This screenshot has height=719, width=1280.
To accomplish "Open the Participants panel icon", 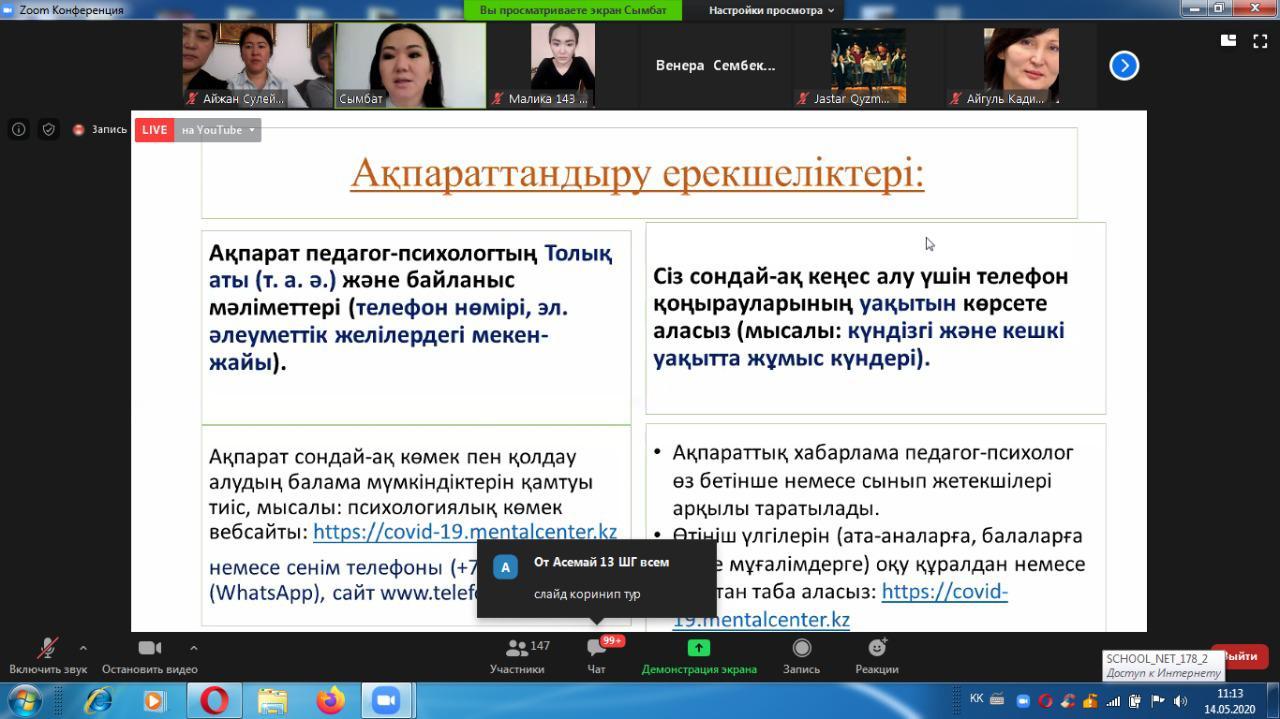I will click(517, 649).
